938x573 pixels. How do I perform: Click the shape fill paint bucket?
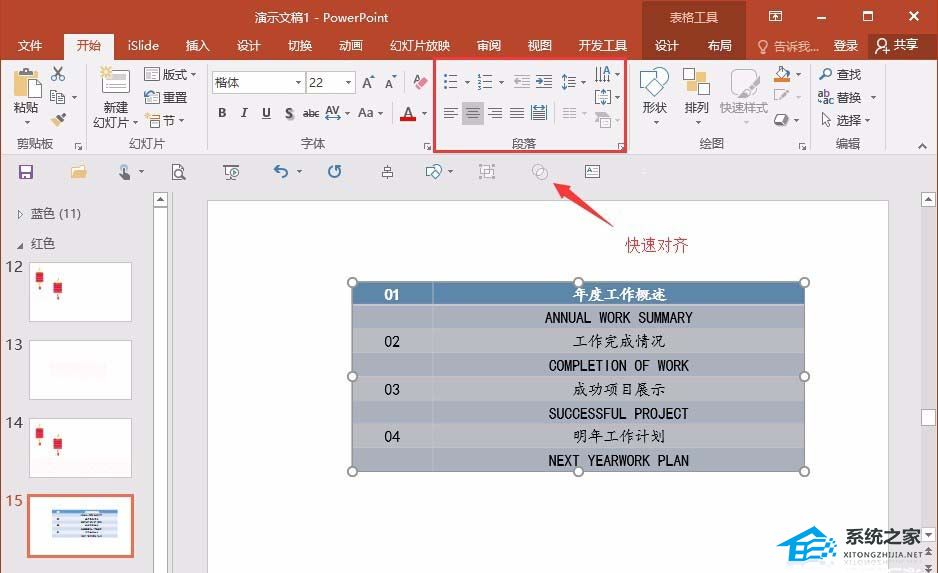coord(781,74)
